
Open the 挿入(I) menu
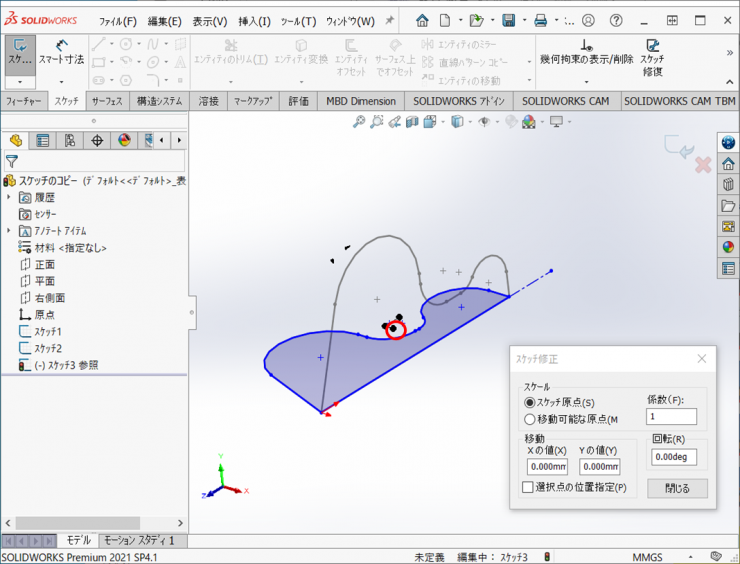[253, 21]
